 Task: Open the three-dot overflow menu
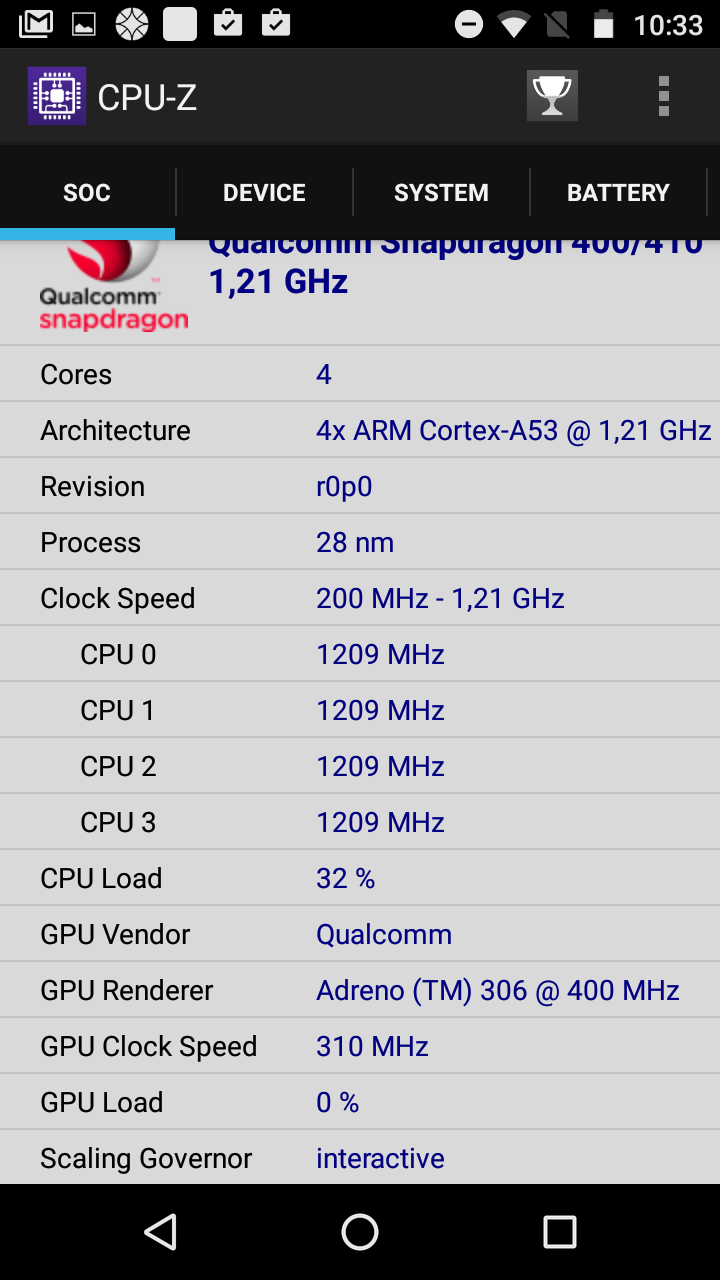(663, 96)
